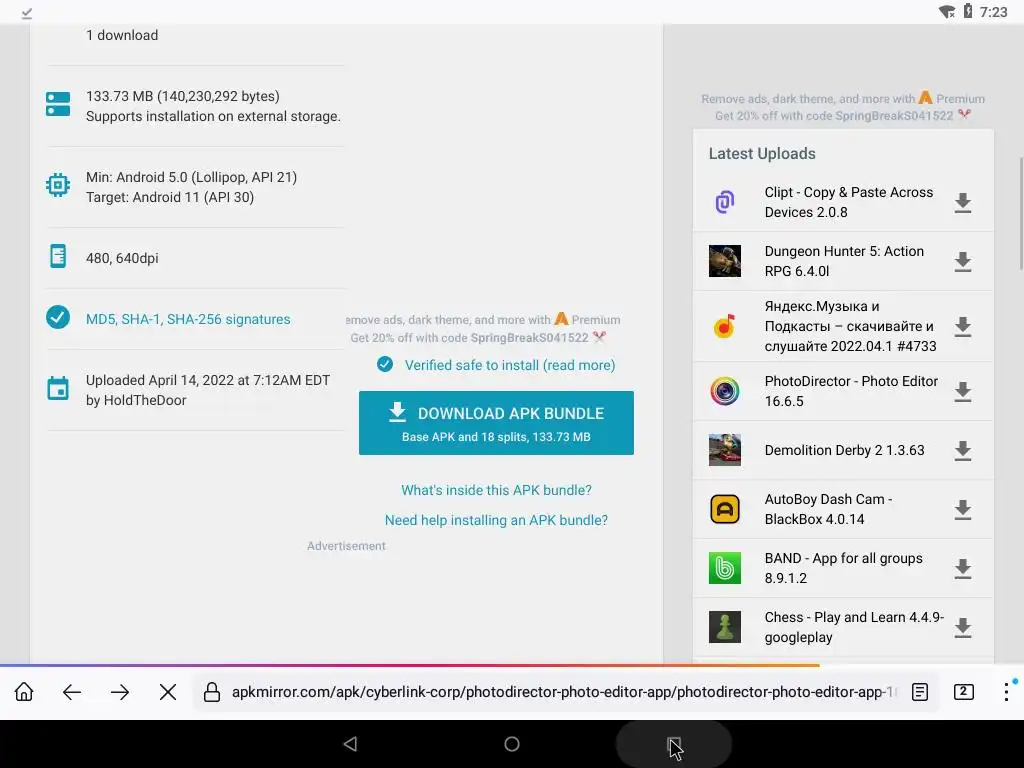
Task: Download PhotoDirector - Photo Editor 16.6.5
Action: coord(963,392)
